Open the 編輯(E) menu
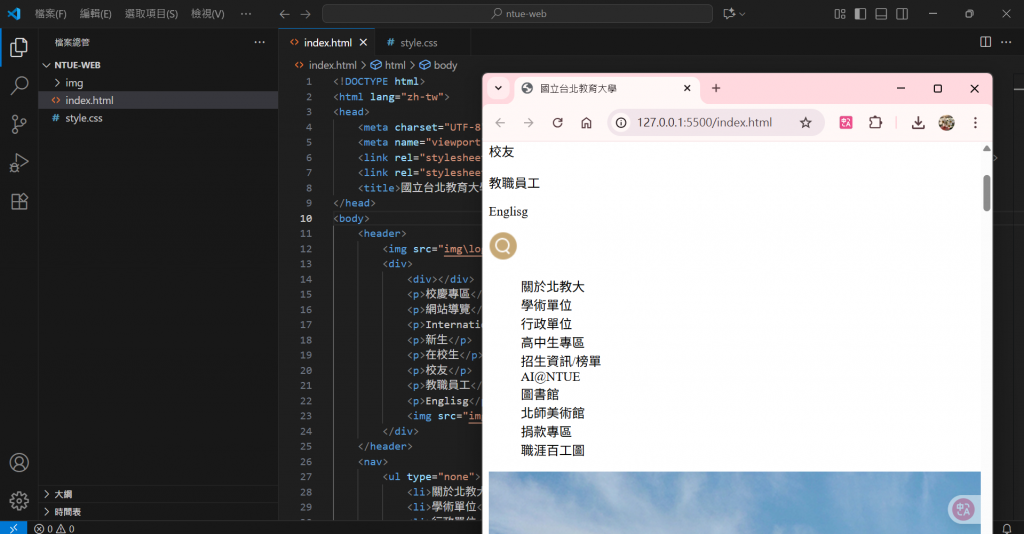Image resolution: width=1024 pixels, height=534 pixels. [95, 14]
